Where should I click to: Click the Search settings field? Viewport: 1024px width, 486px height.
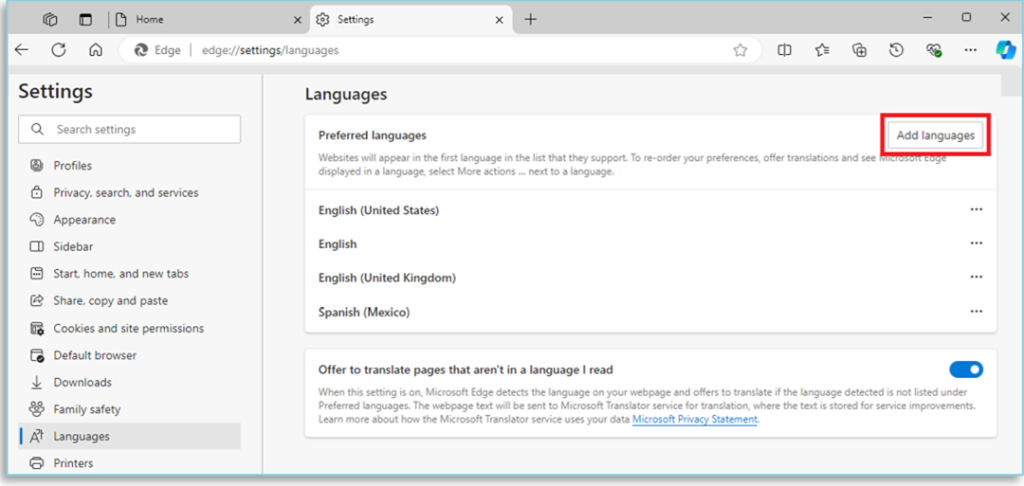pyautogui.click(x=130, y=129)
